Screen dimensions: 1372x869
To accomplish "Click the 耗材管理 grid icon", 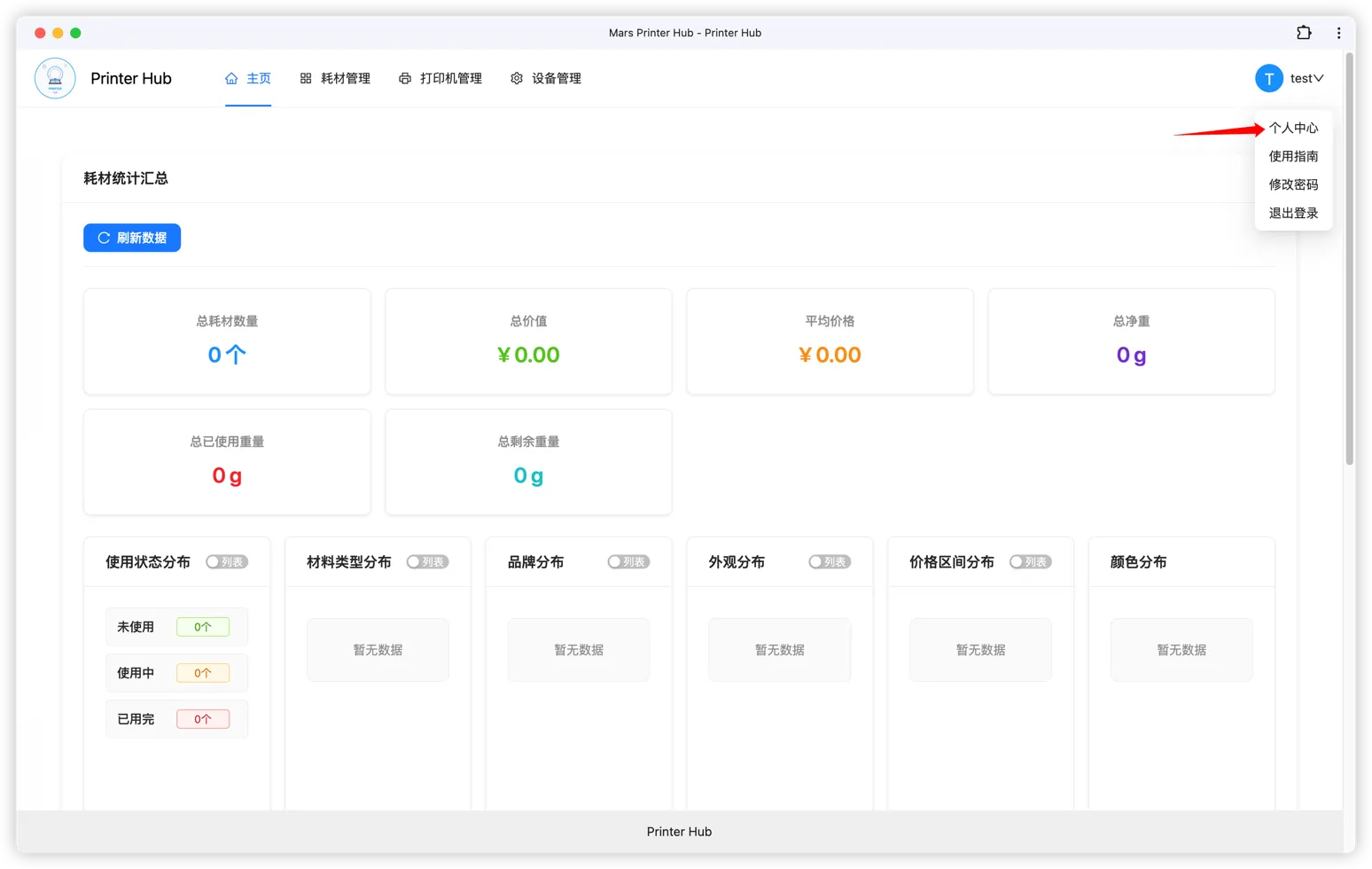I will 304,78.
